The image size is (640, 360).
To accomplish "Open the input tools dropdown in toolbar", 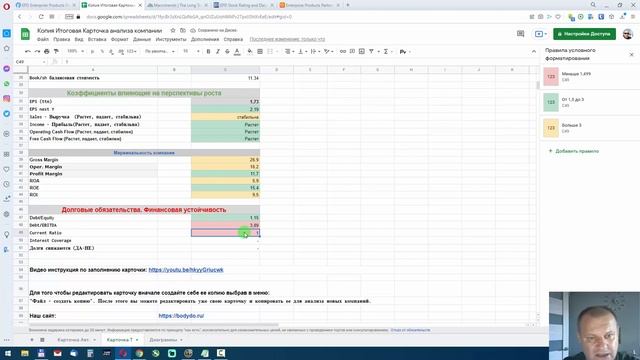I will click(x=404, y=51).
